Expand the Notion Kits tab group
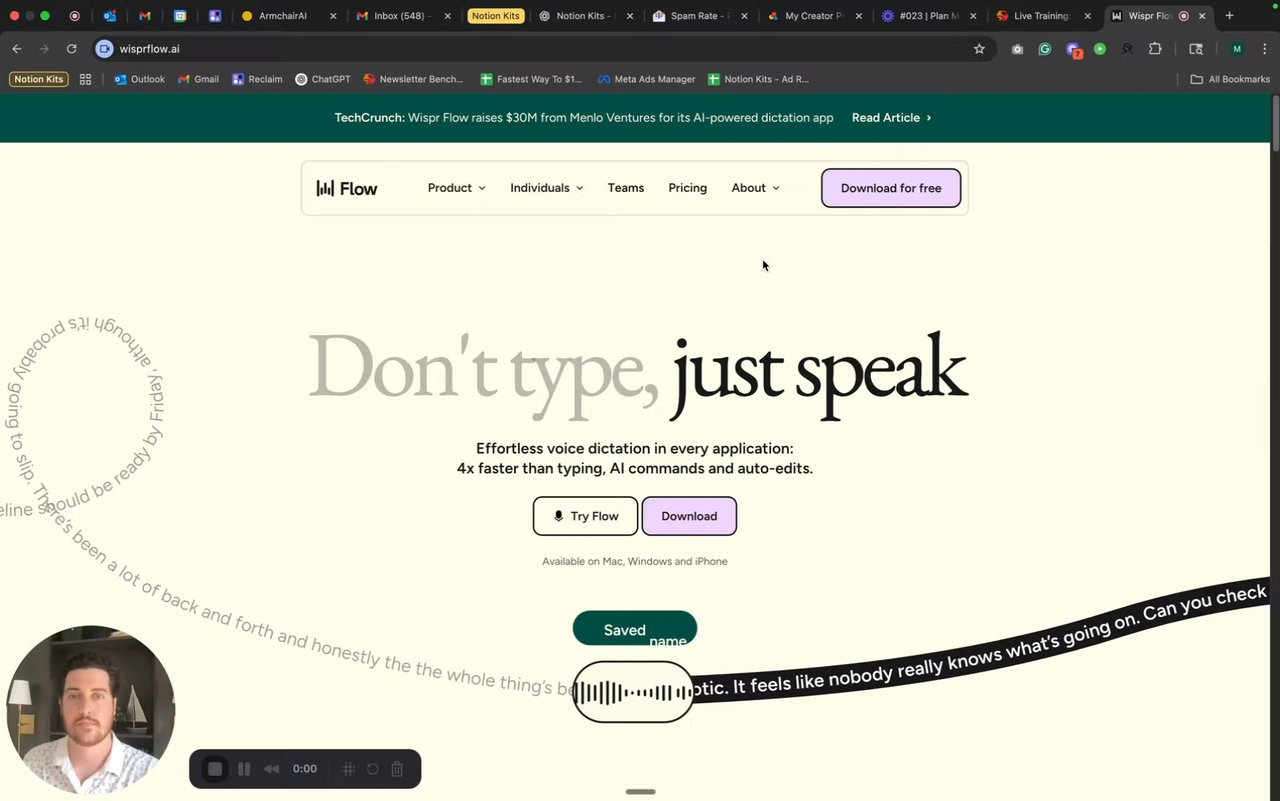 [496, 16]
